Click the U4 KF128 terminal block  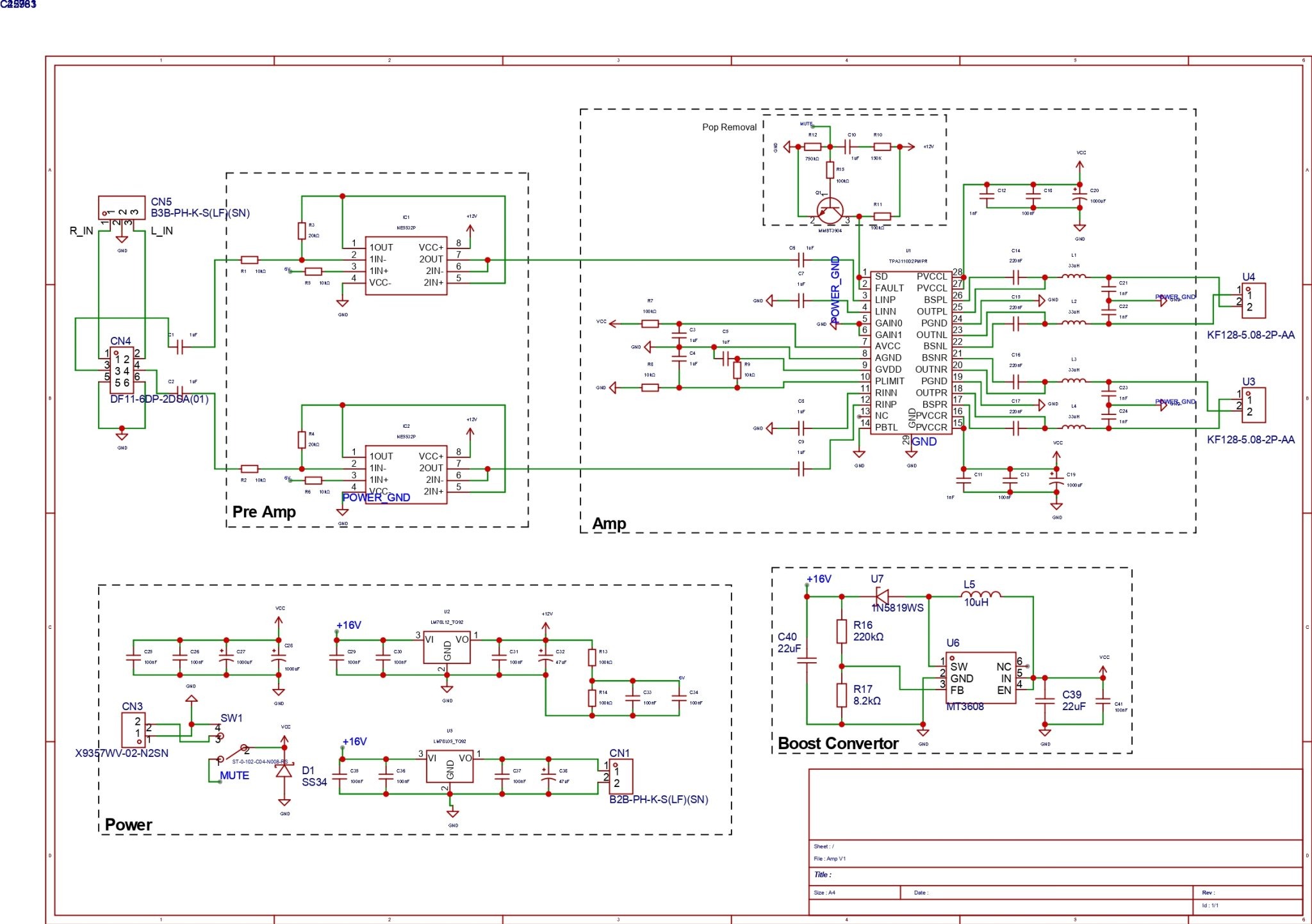coord(1254,301)
